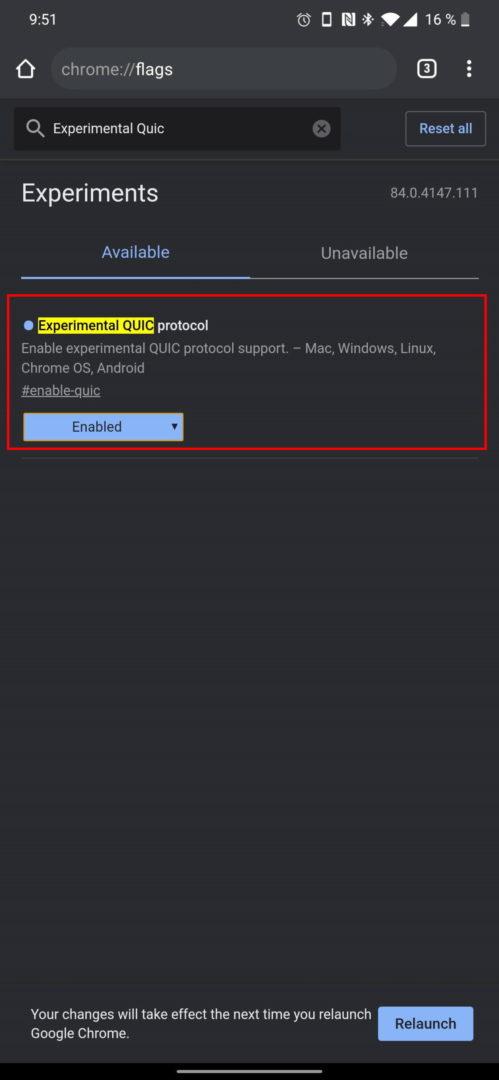499x1080 pixels.
Task: Click the dropdown arrow beside Enabled
Action: click(174, 426)
